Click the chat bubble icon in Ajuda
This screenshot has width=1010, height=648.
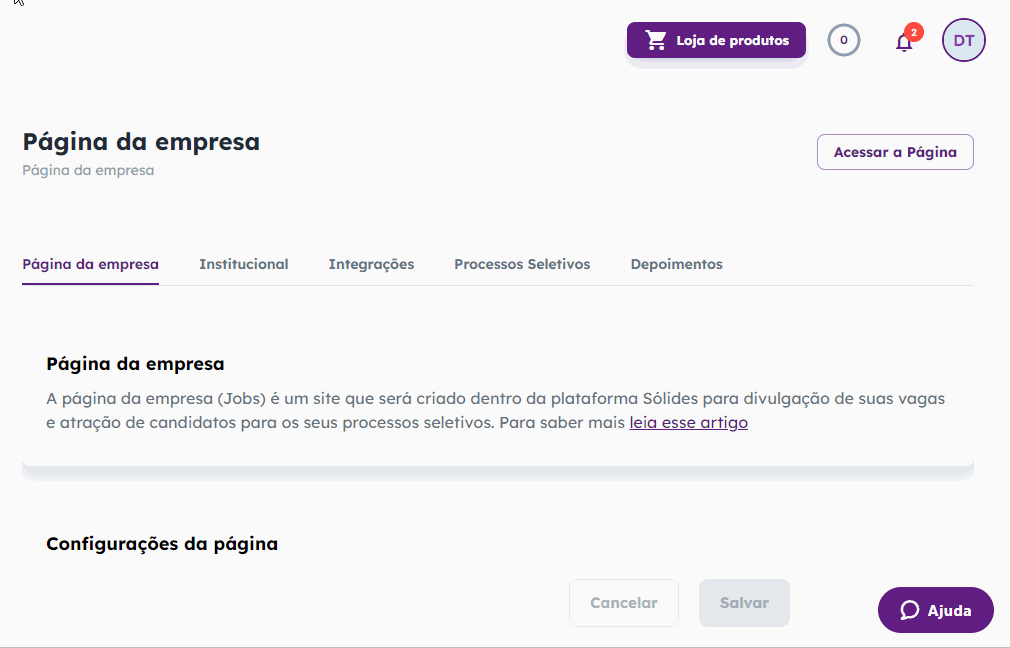(x=910, y=610)
